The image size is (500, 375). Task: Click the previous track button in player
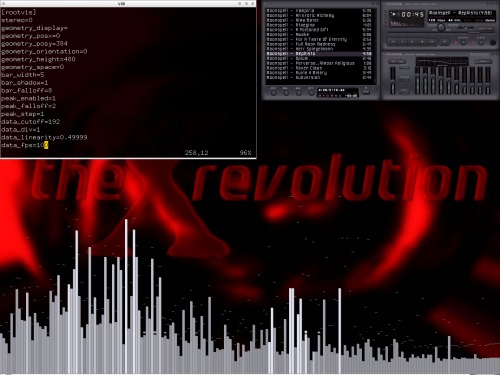[393, 42]
